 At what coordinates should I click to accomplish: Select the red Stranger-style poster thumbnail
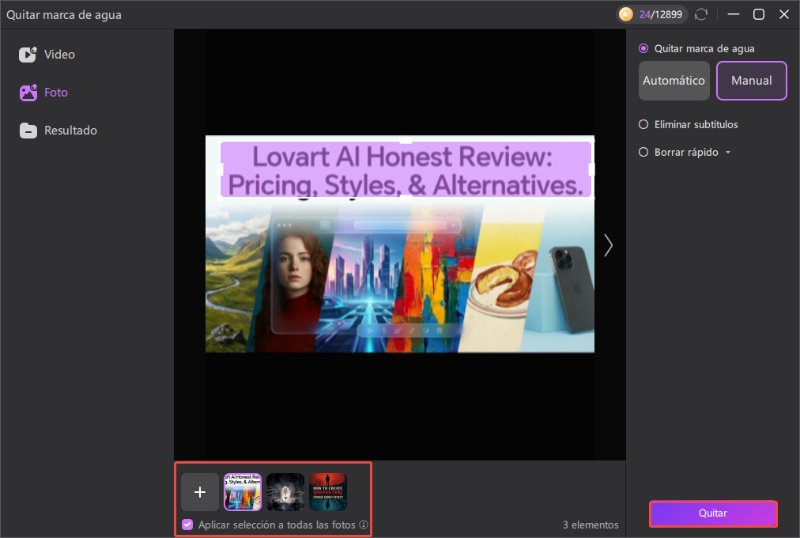click(x=327, y=492)
